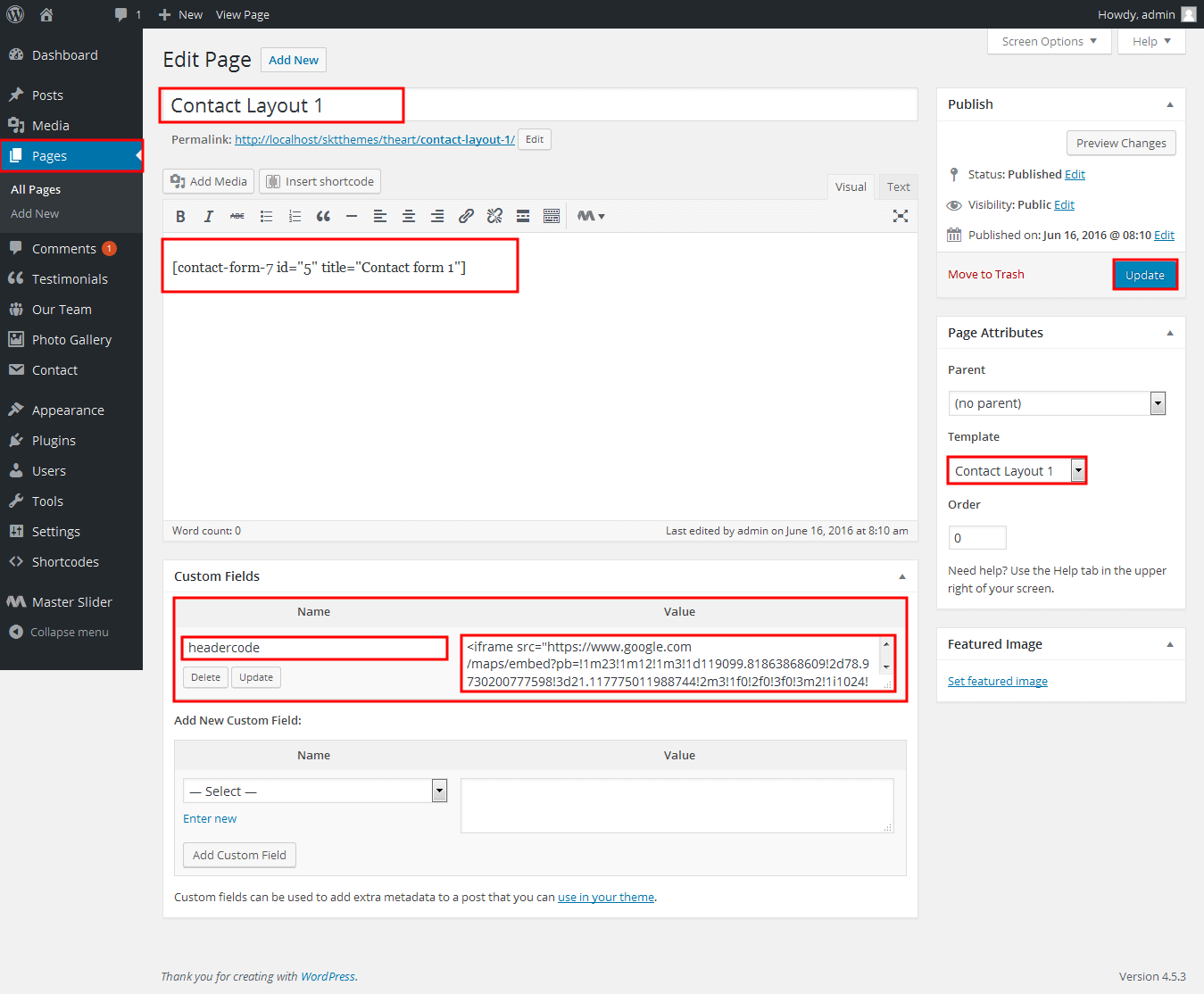Open Photo Gallery in sidebar

71,340
